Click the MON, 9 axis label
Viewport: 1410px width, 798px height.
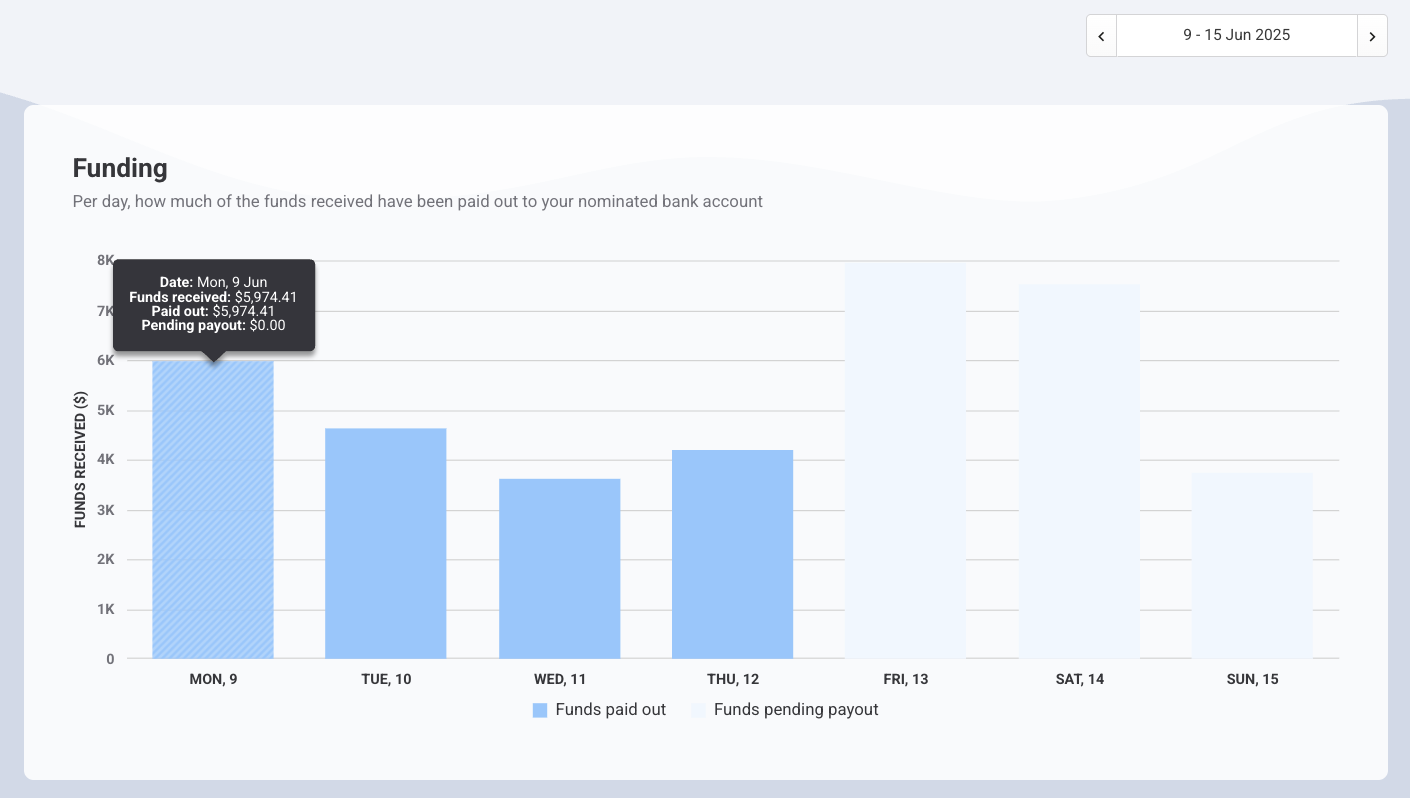[213, 679]
